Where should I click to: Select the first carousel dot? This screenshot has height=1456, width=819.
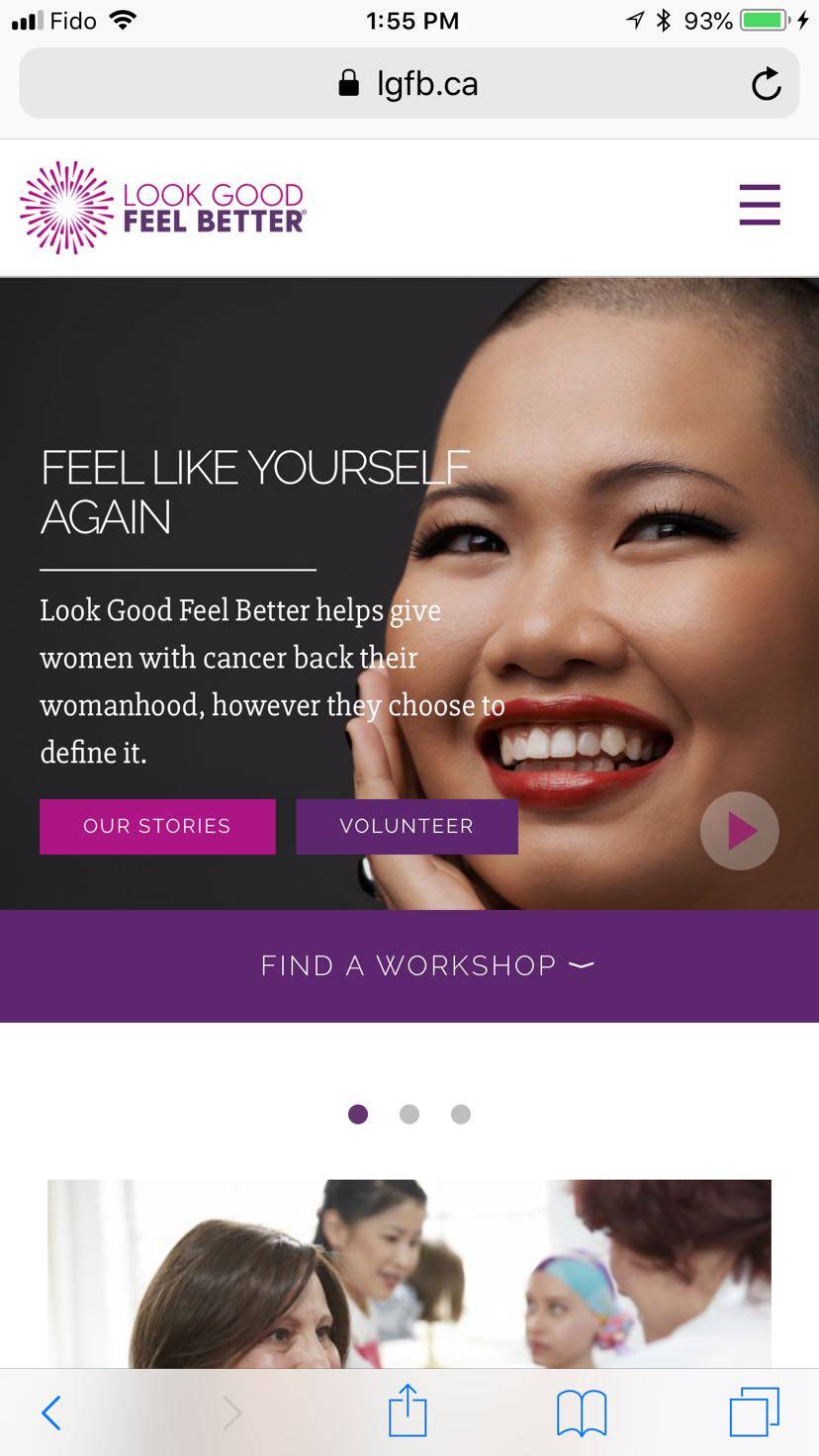[358, 1115]
